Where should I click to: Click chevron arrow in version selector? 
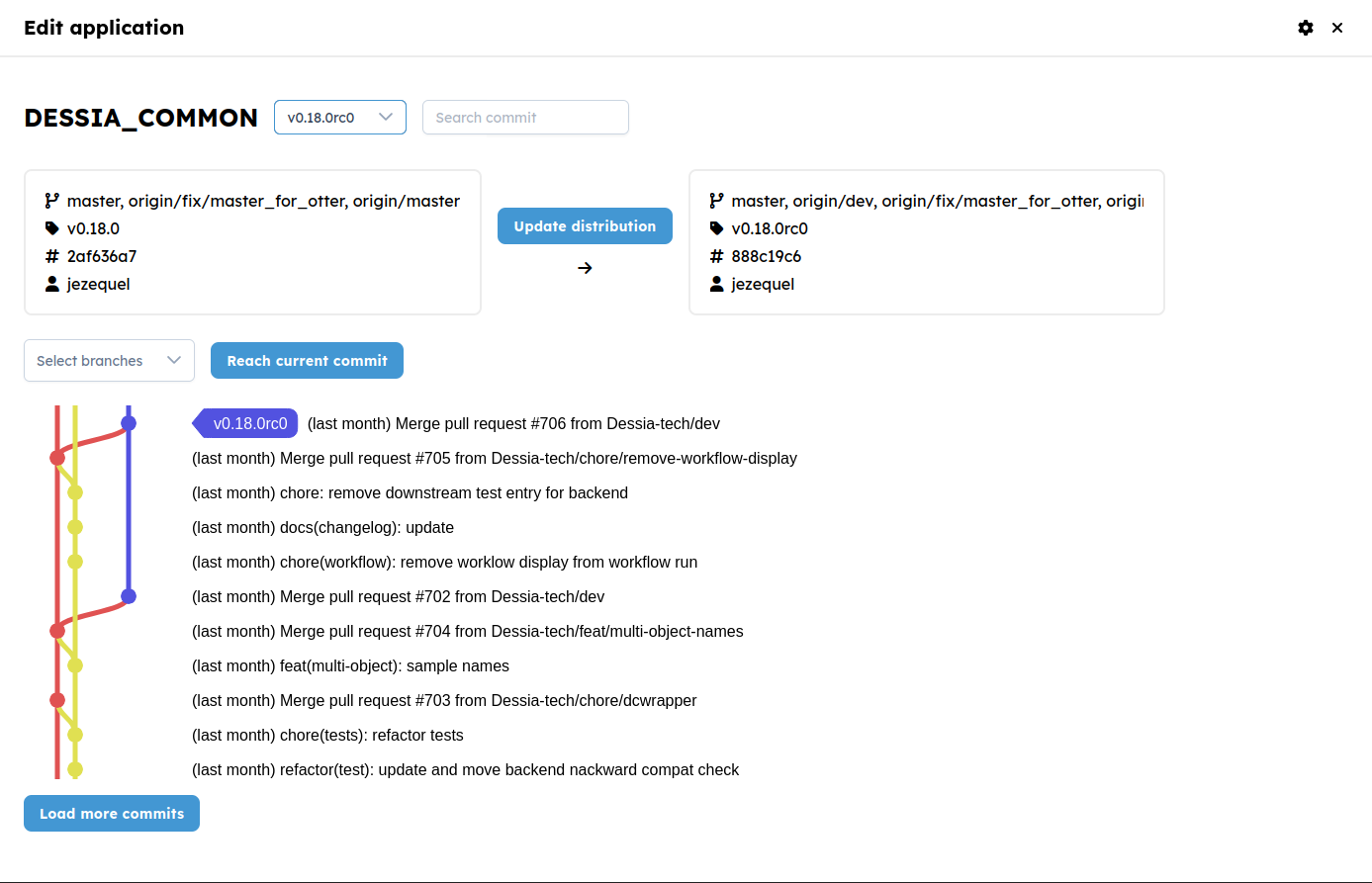[x=386, y=117]
